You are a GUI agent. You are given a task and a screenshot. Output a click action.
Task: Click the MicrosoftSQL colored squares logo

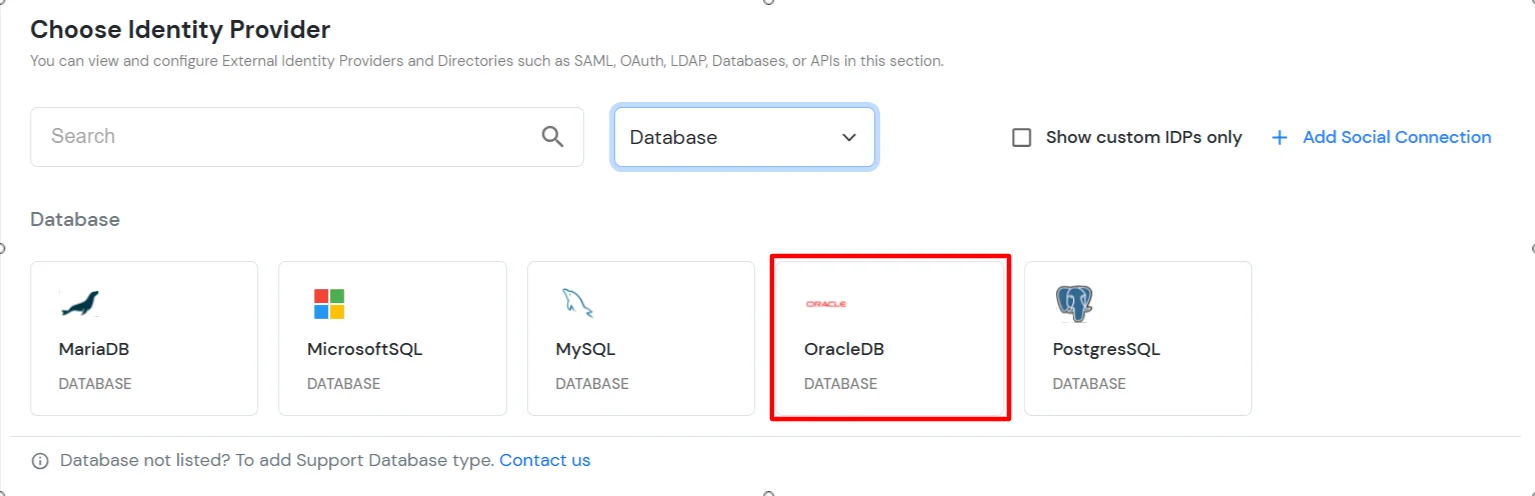coord(329,303)
